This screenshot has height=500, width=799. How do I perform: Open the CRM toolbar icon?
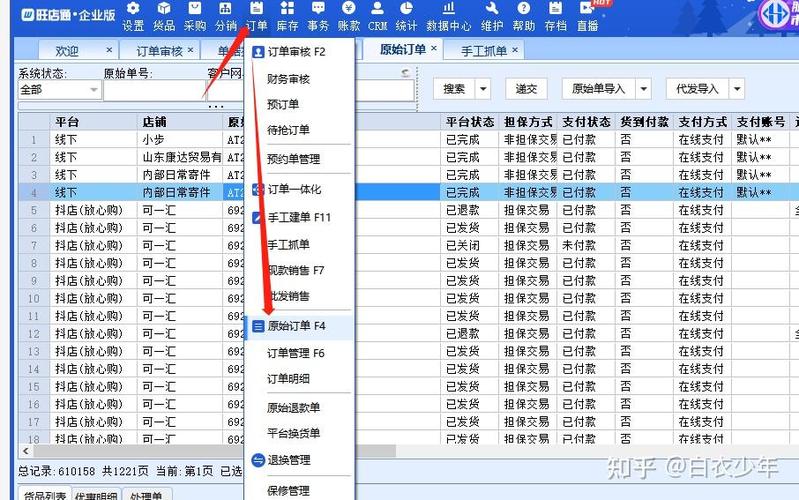[x=378, y=16]
